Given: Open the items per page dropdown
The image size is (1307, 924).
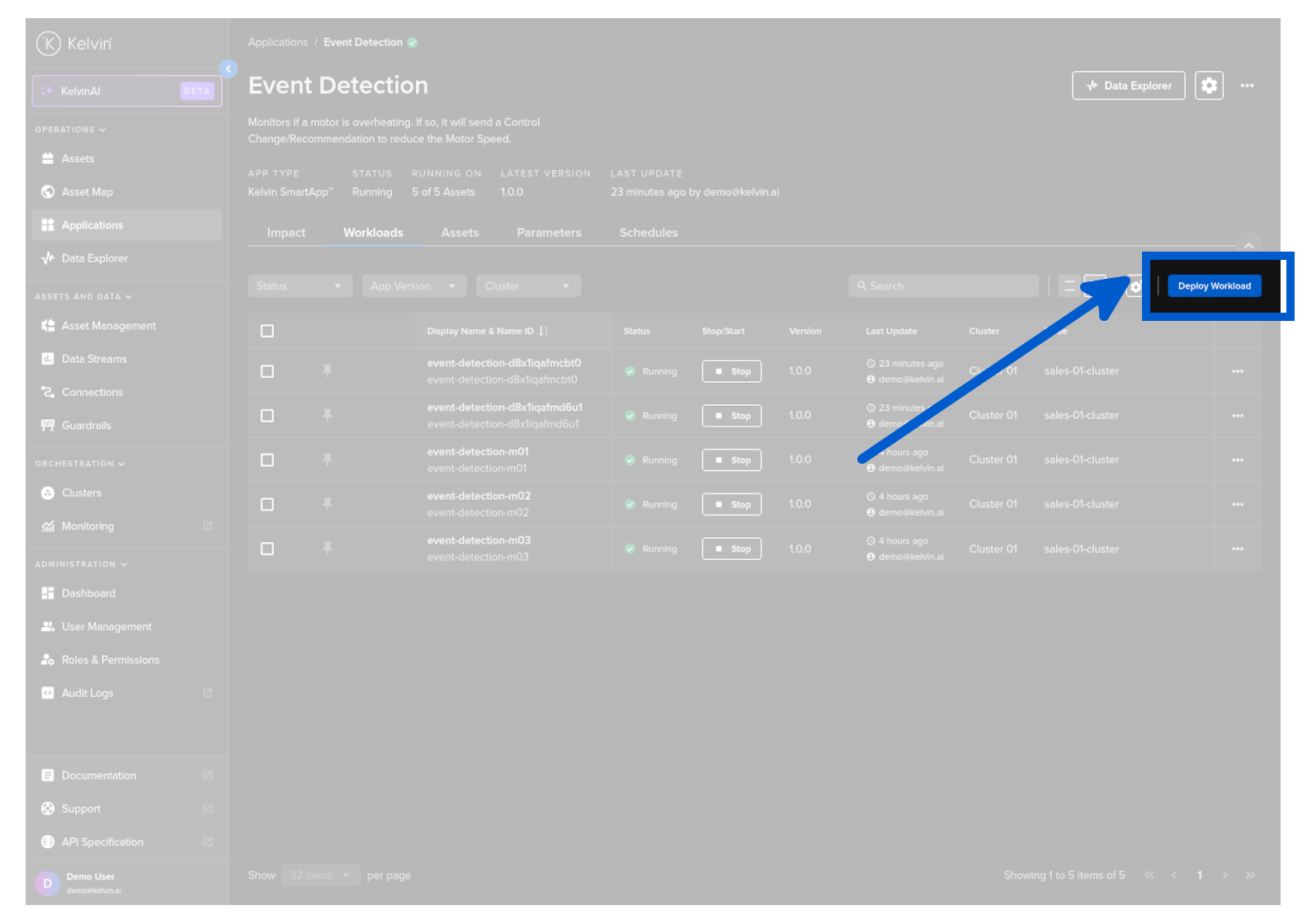Looking at the screenshot, I should tap(319, 875).
